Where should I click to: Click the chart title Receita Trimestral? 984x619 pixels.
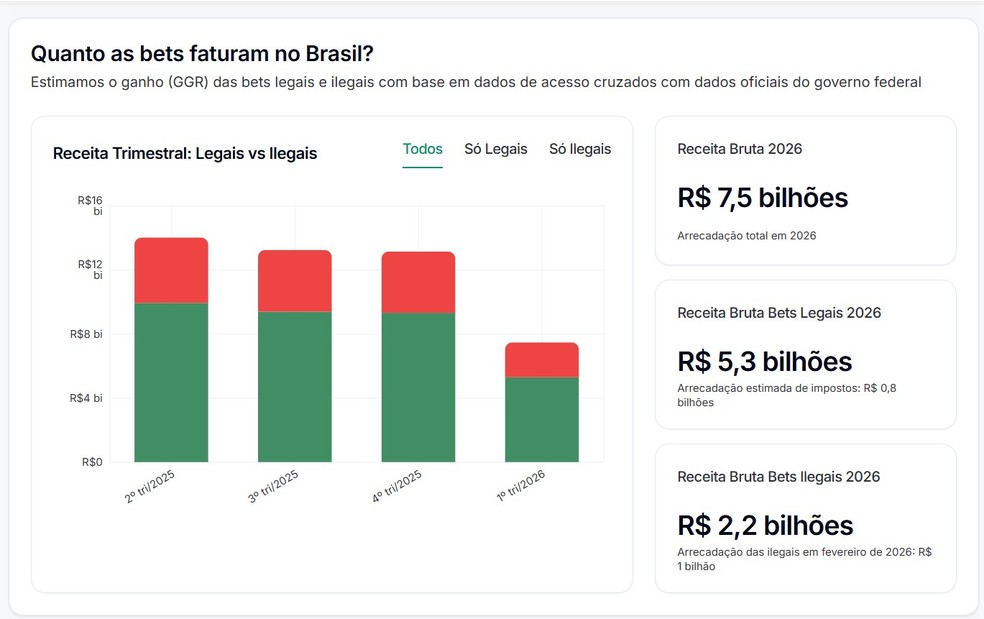pyautogui.click(x=184, y=154)
